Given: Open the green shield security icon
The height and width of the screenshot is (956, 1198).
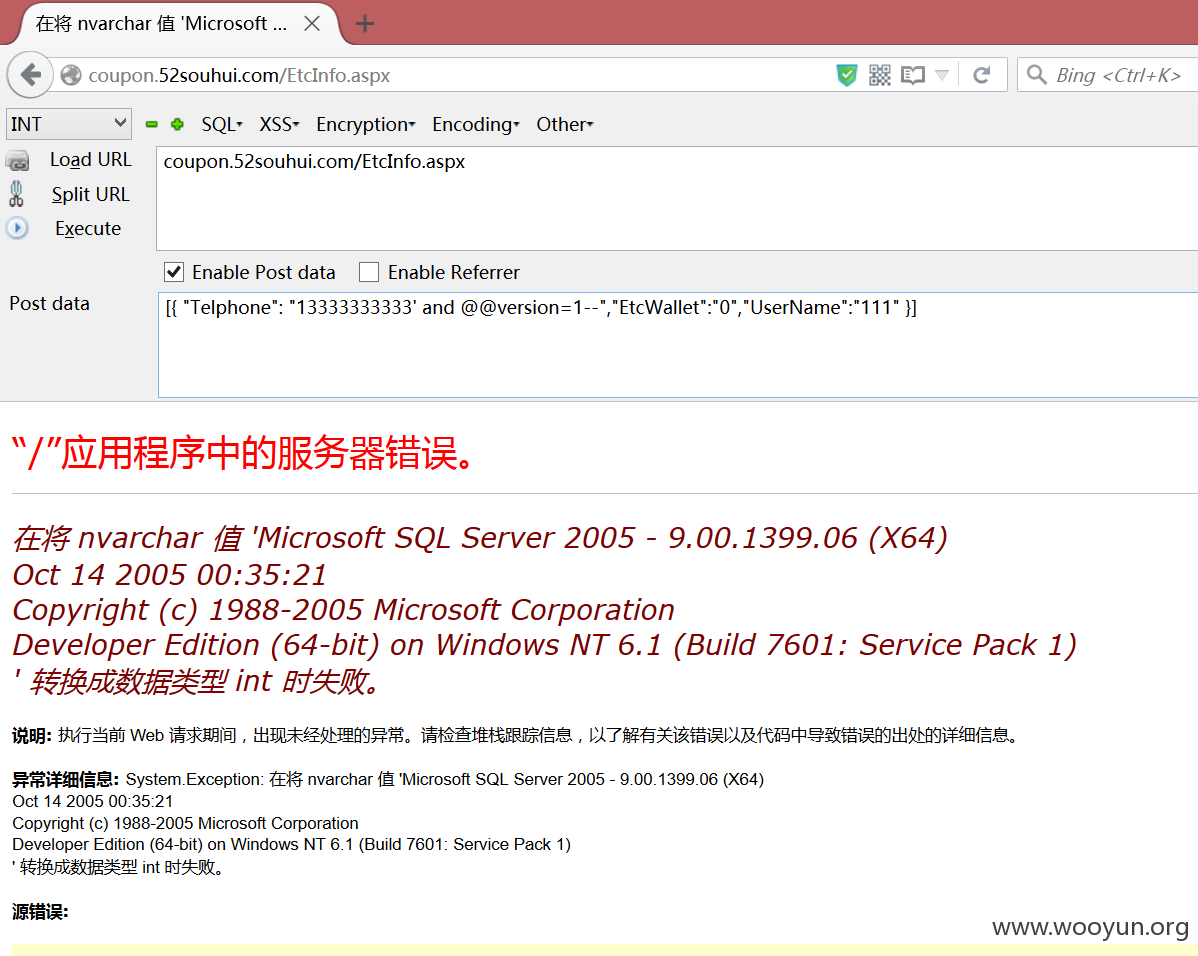Looking at the screenshot, I should click(x=847, y=75).
